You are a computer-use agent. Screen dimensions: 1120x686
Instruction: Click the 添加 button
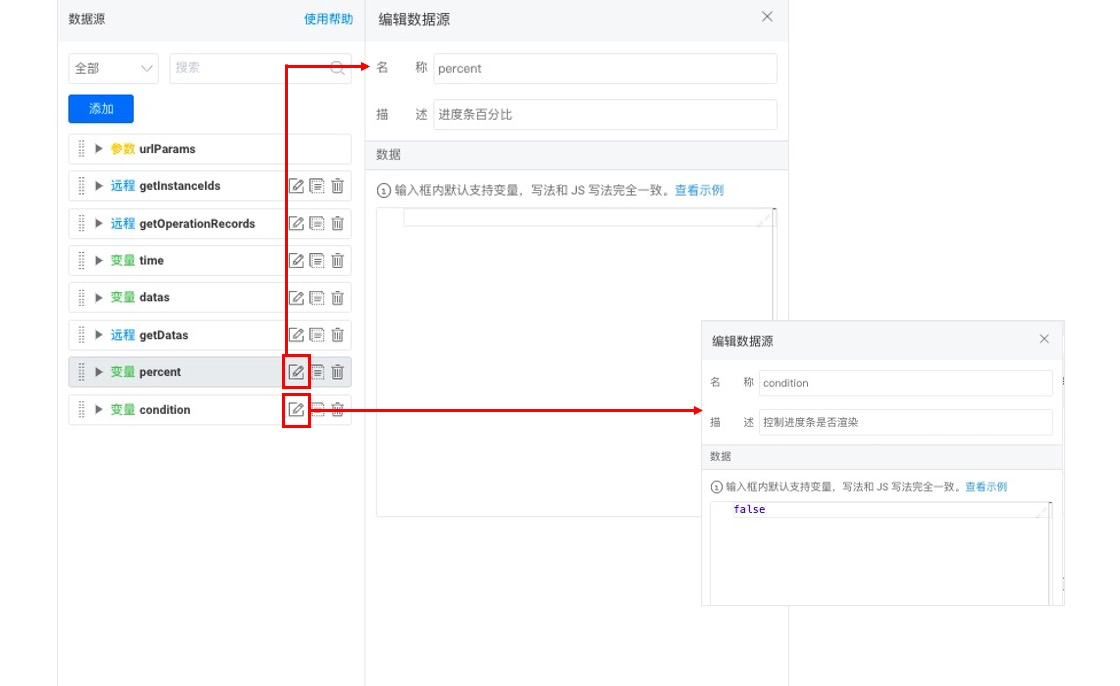click(x=101, y=109)
